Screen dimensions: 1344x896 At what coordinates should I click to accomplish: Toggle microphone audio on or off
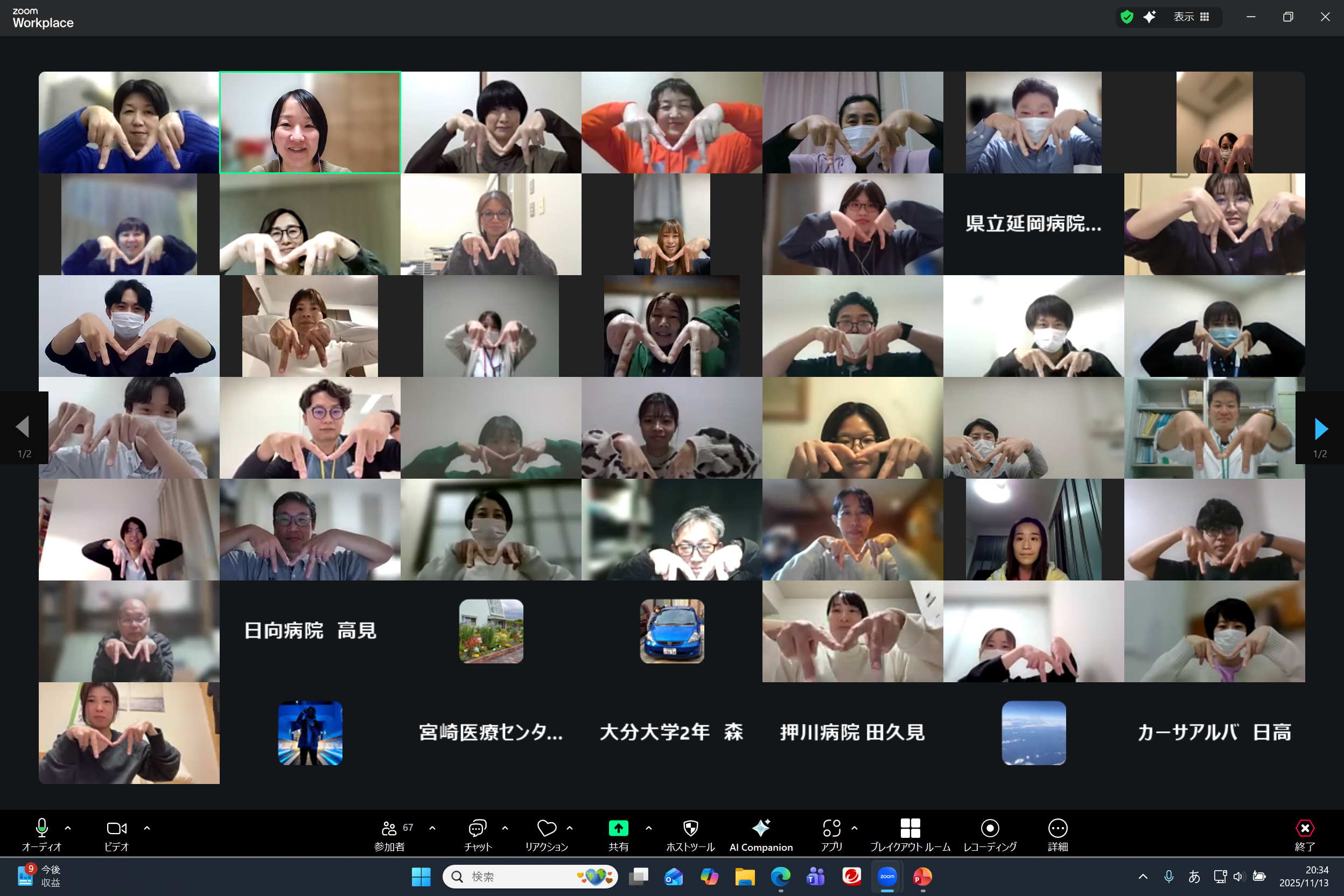(41, 828)
